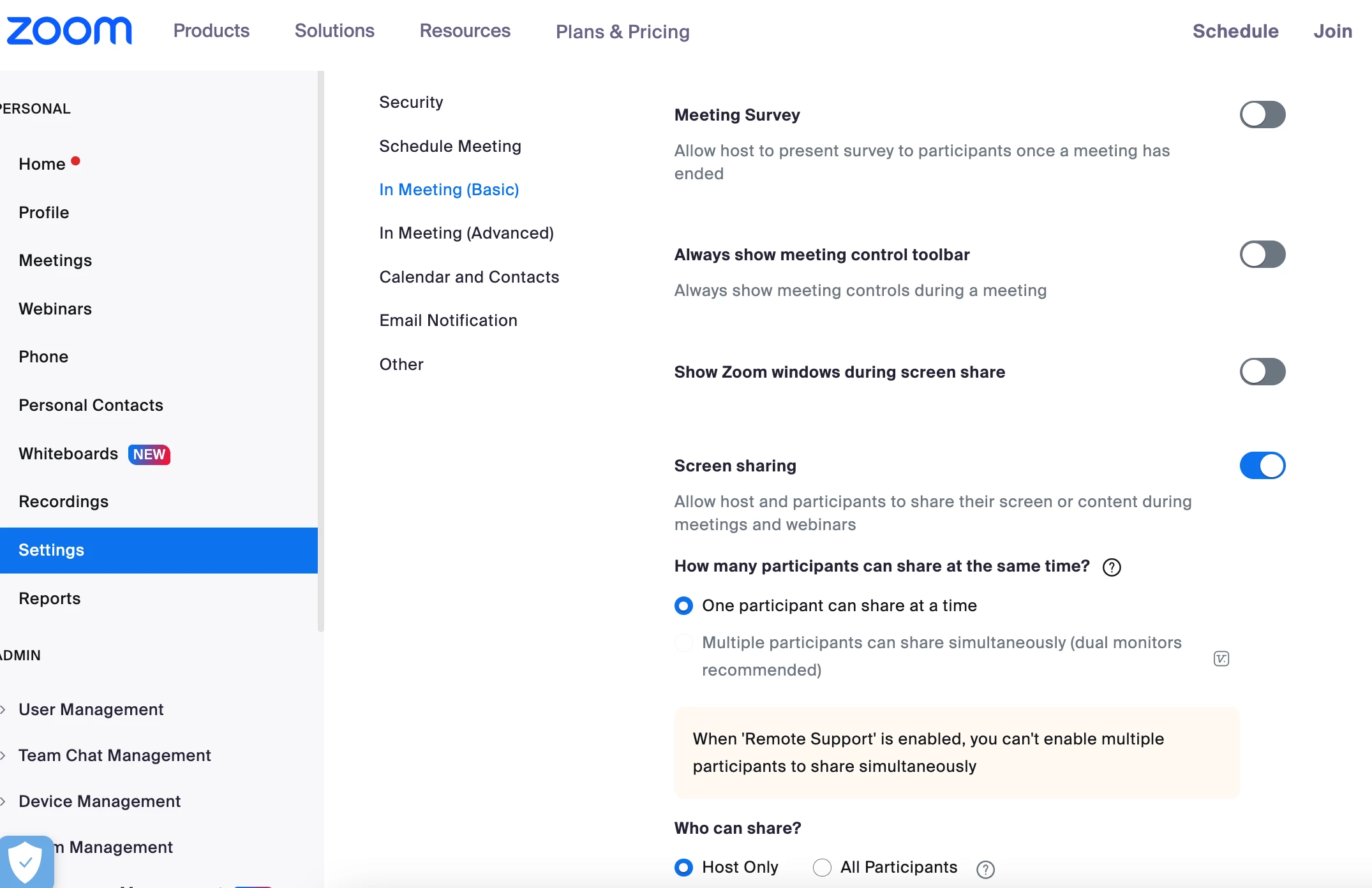Enable the Meeting Survey toggle
Image resolution: width=1372 pixels, height=888 pixels.
(x=1262, y=115)
